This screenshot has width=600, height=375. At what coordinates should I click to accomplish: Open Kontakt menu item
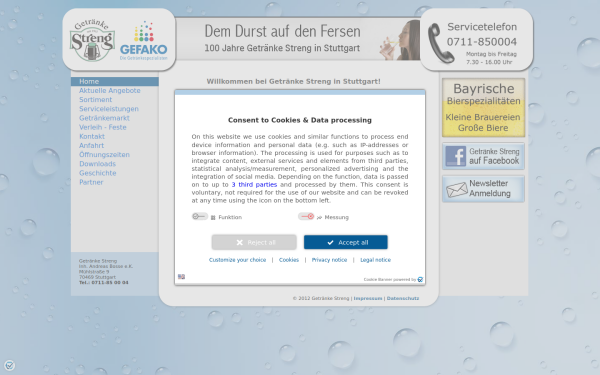coord(92,137)
